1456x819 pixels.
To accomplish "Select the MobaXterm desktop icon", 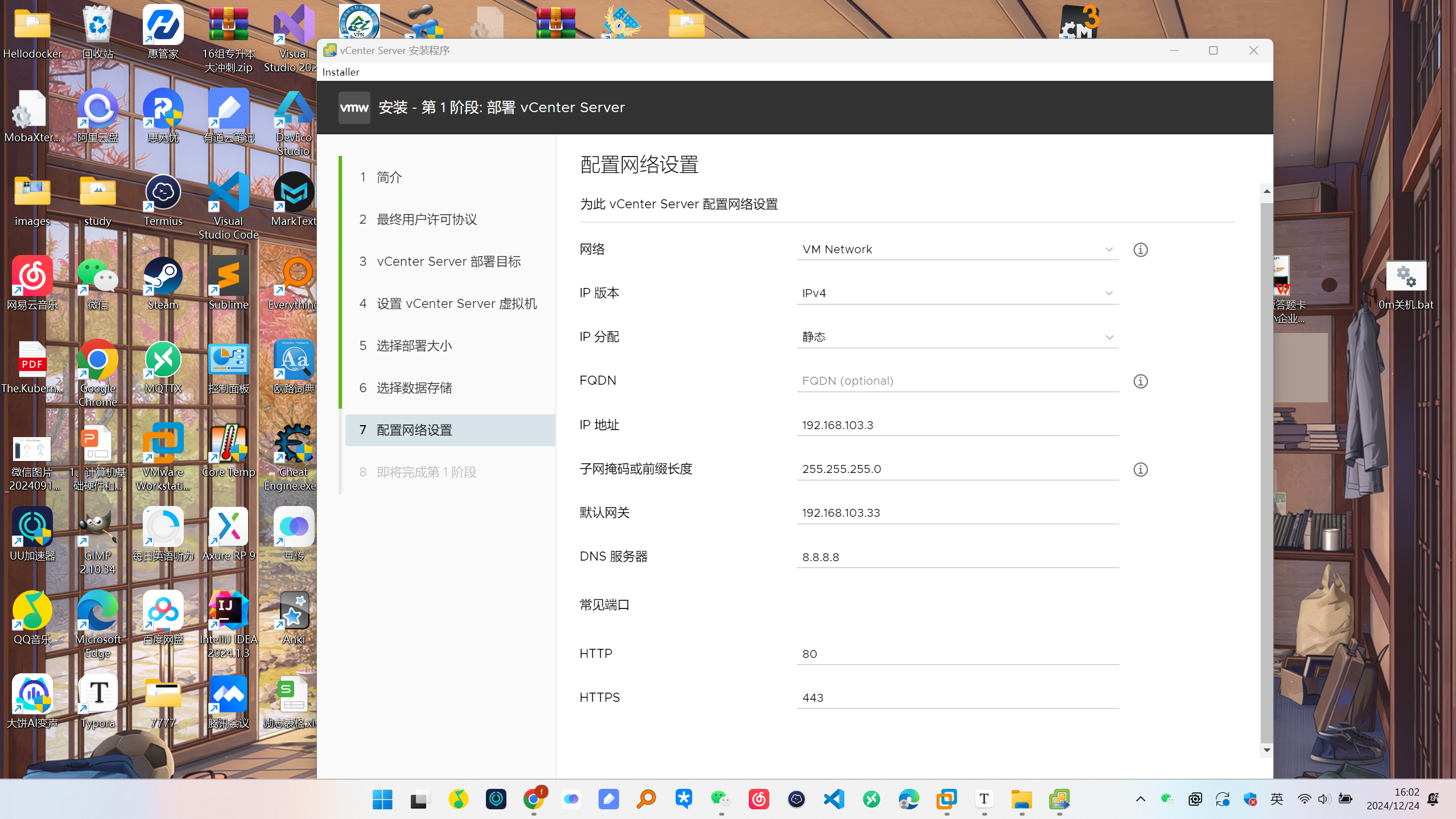I will tap(32, 116).
